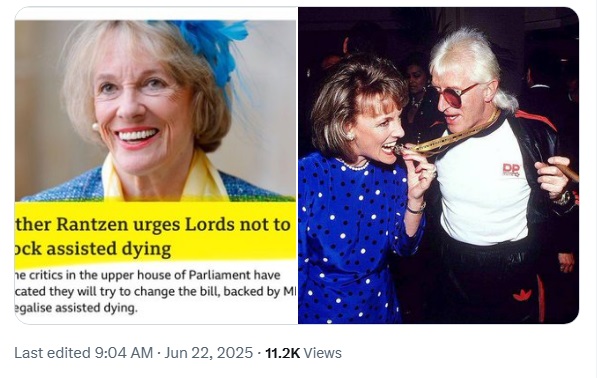Viewport: 597px width, 378px height.
Task: Click the 'upper house of Parliament' subtext line
Action: tap(147, 275)
